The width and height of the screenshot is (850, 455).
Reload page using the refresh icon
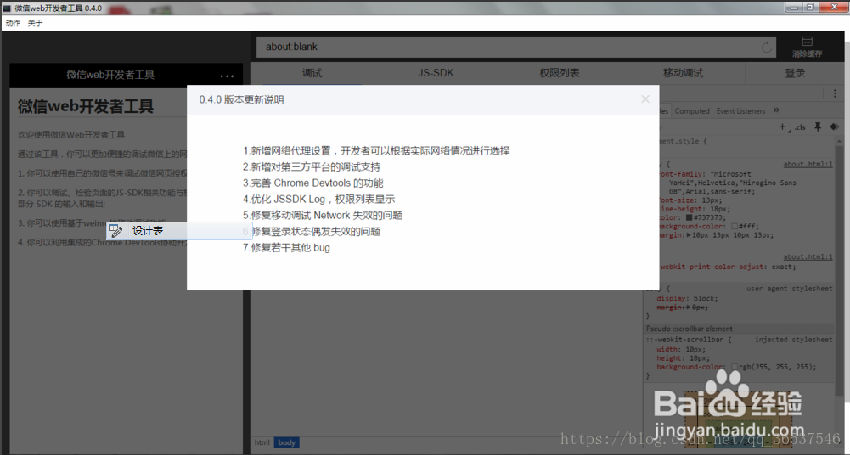click(767, 47)
